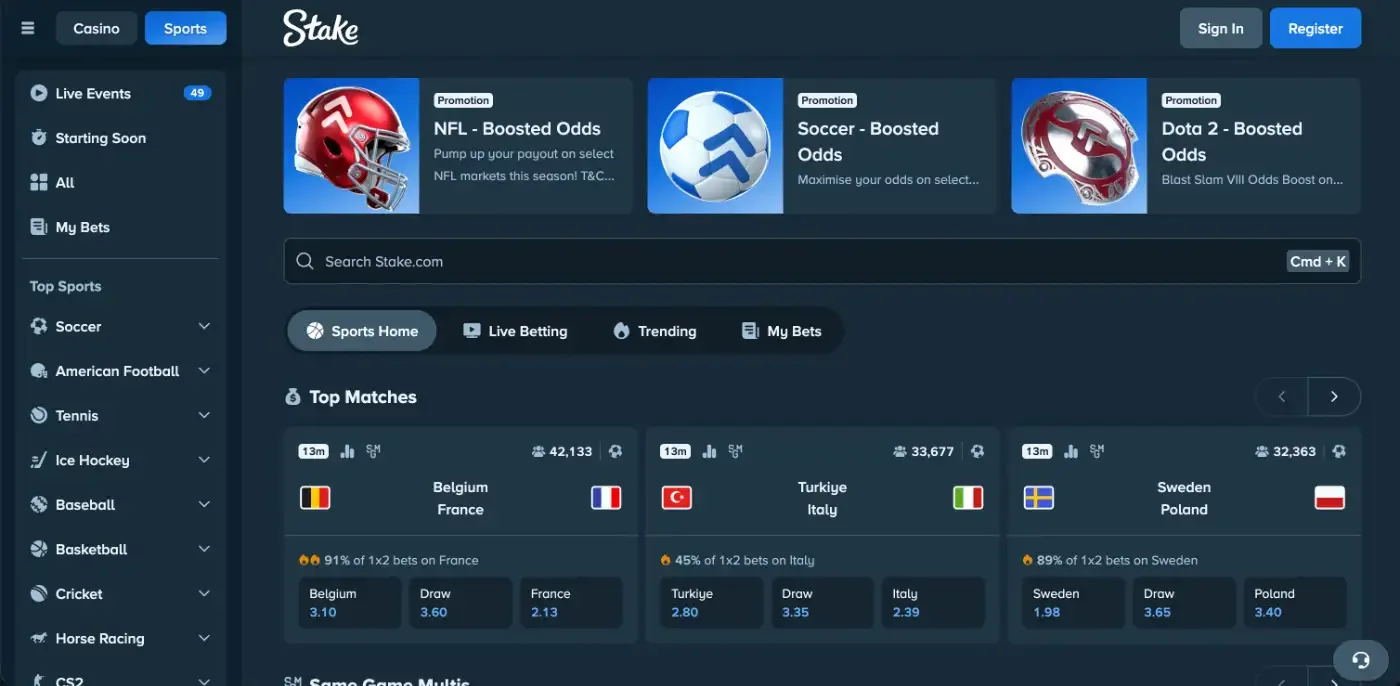
Task: Open the Dota 2 Boosted Odds promotion
Action: pyautogui.click(x=1186, y=146)
